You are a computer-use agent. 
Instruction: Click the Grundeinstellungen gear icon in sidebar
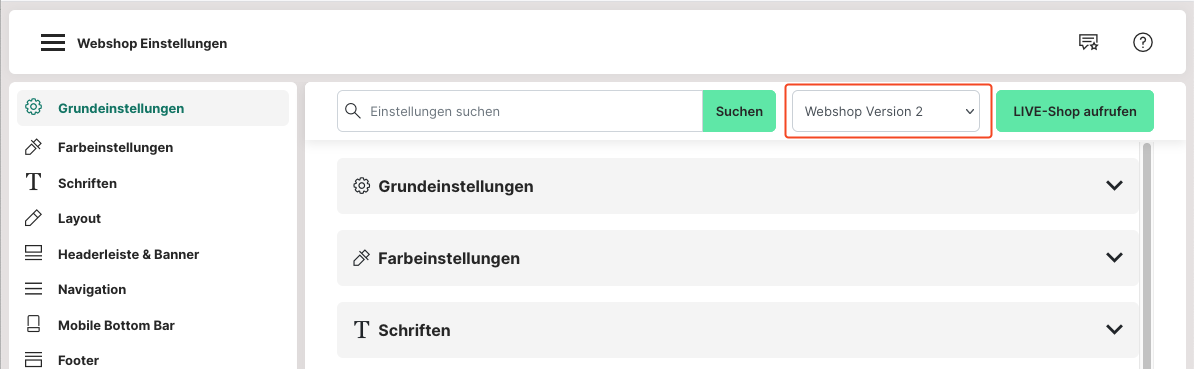[x=33, y=107]
